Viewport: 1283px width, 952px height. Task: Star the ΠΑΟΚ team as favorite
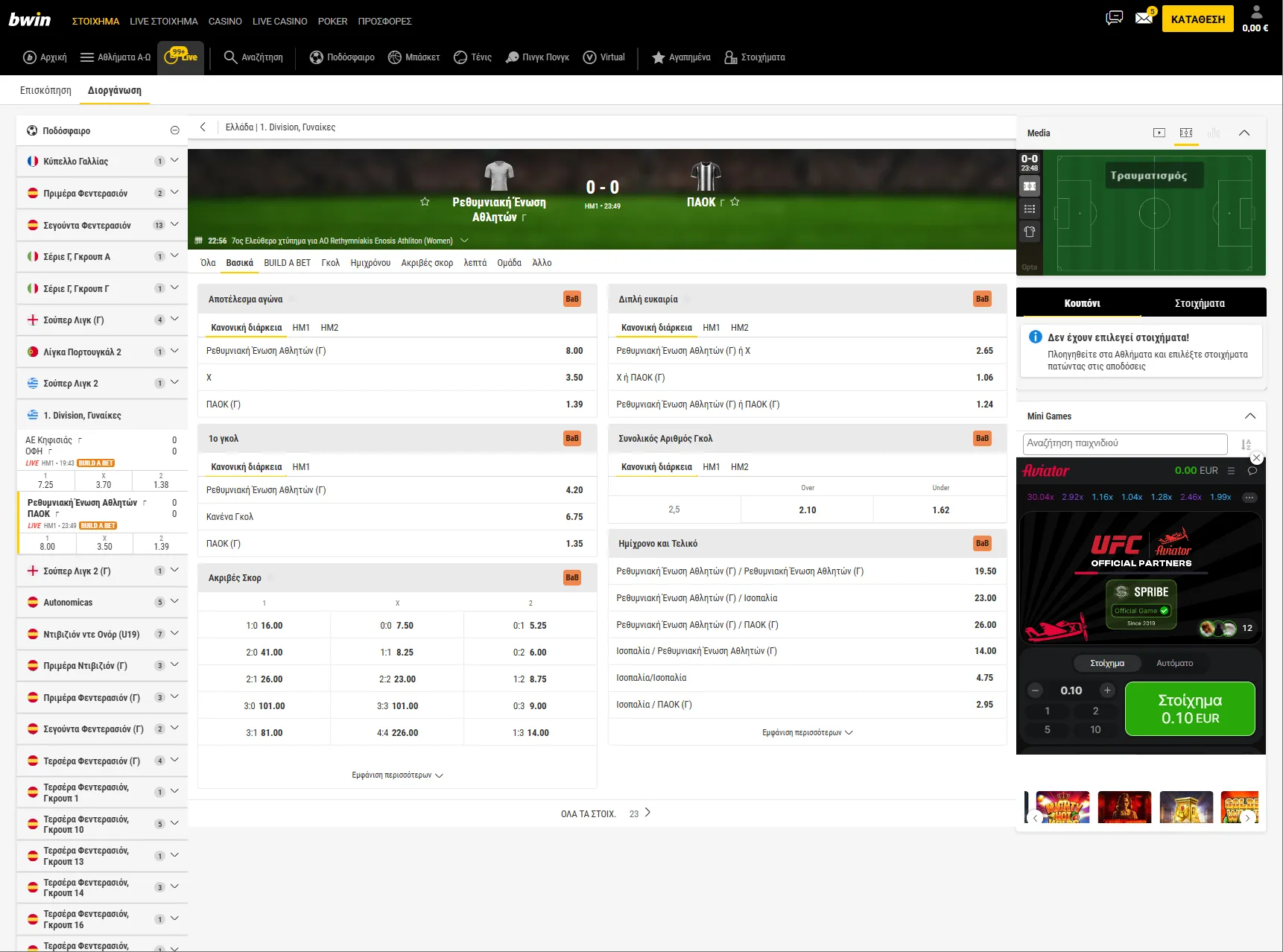click(x=735, y=201)
